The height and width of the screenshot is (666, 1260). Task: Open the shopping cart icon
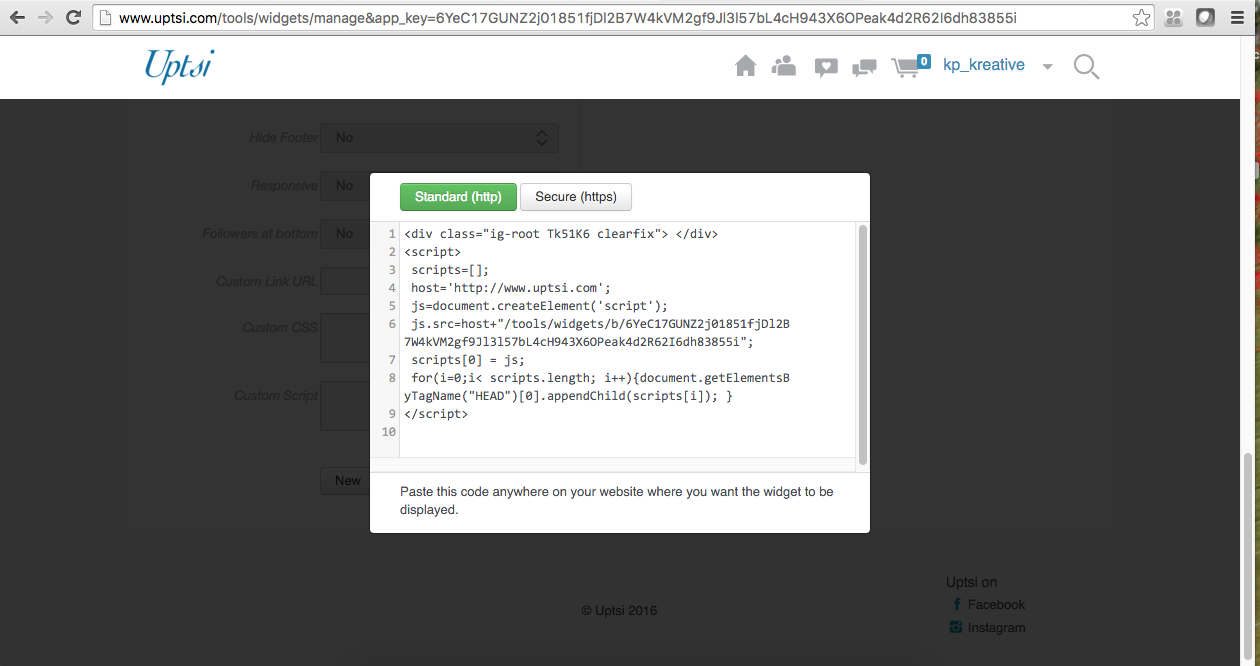coord(905,67)
